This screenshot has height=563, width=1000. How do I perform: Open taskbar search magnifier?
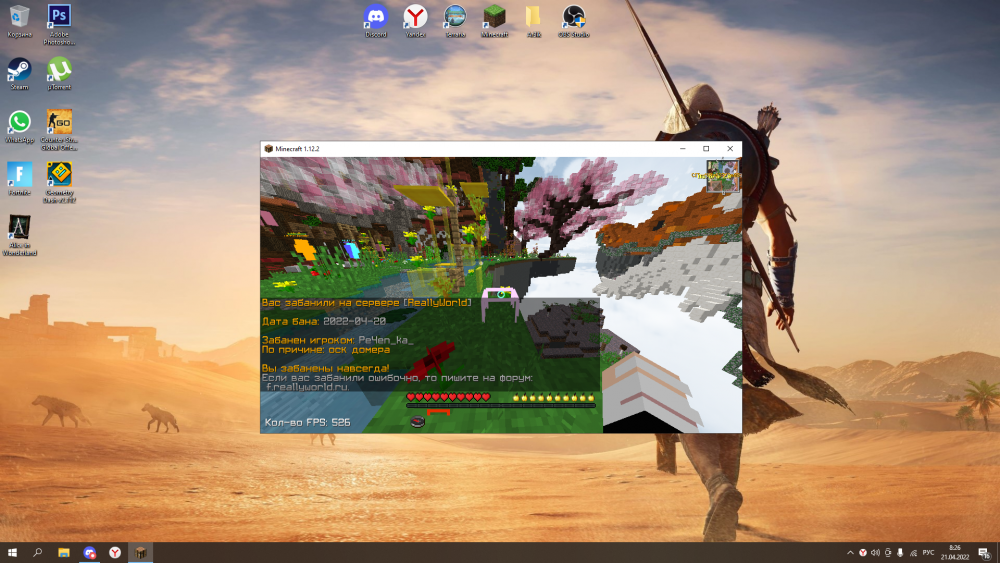tap(38, 552)
